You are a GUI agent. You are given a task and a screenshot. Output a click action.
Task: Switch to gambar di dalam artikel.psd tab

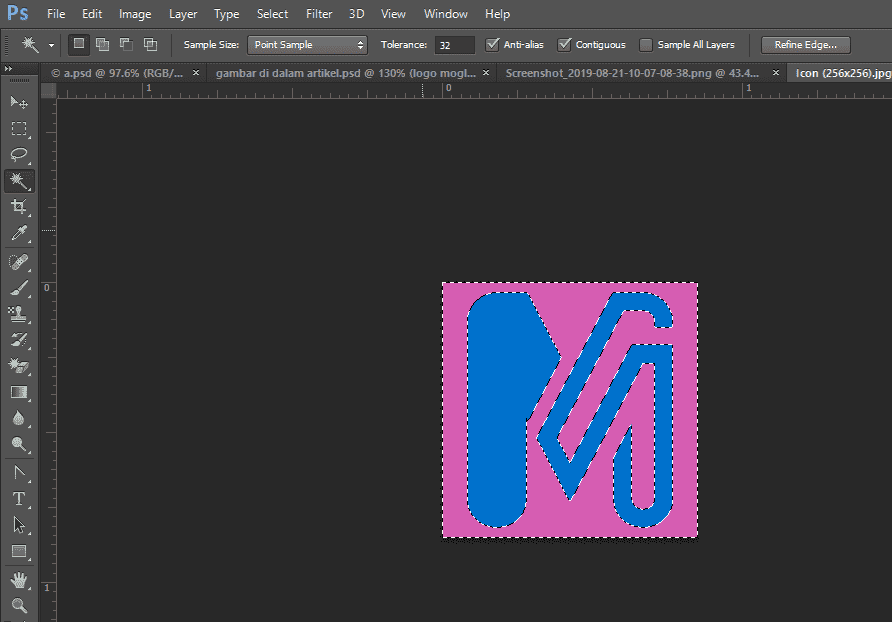tap(345, 73)
